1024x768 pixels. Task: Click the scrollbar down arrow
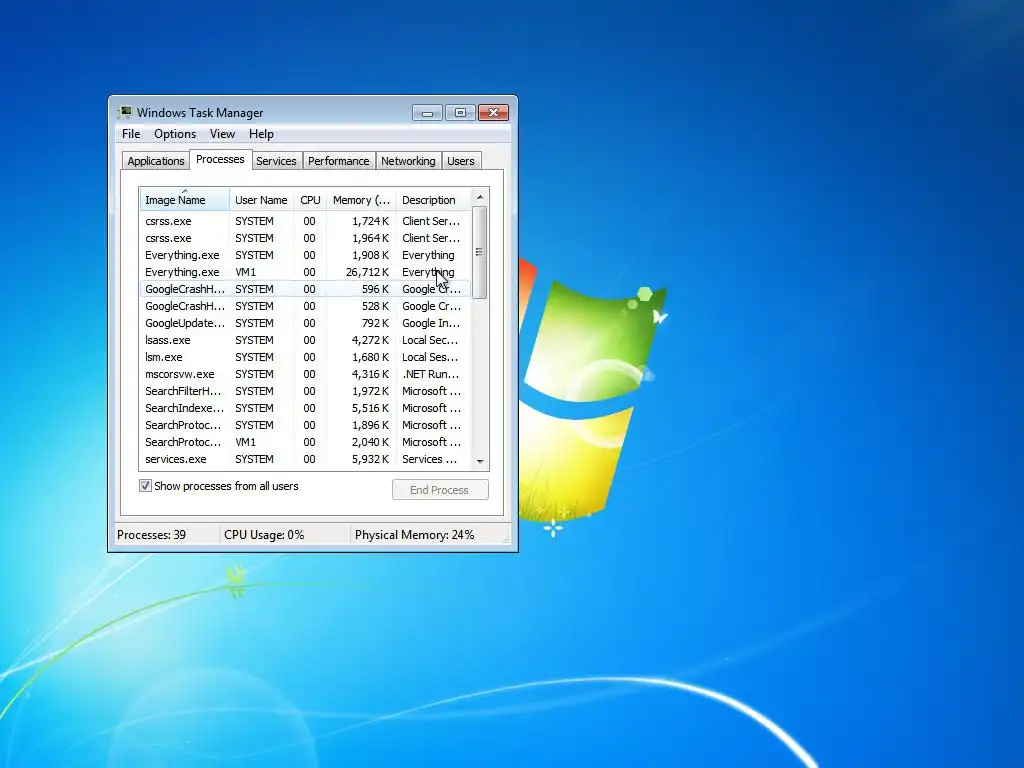tap(480, 461)
